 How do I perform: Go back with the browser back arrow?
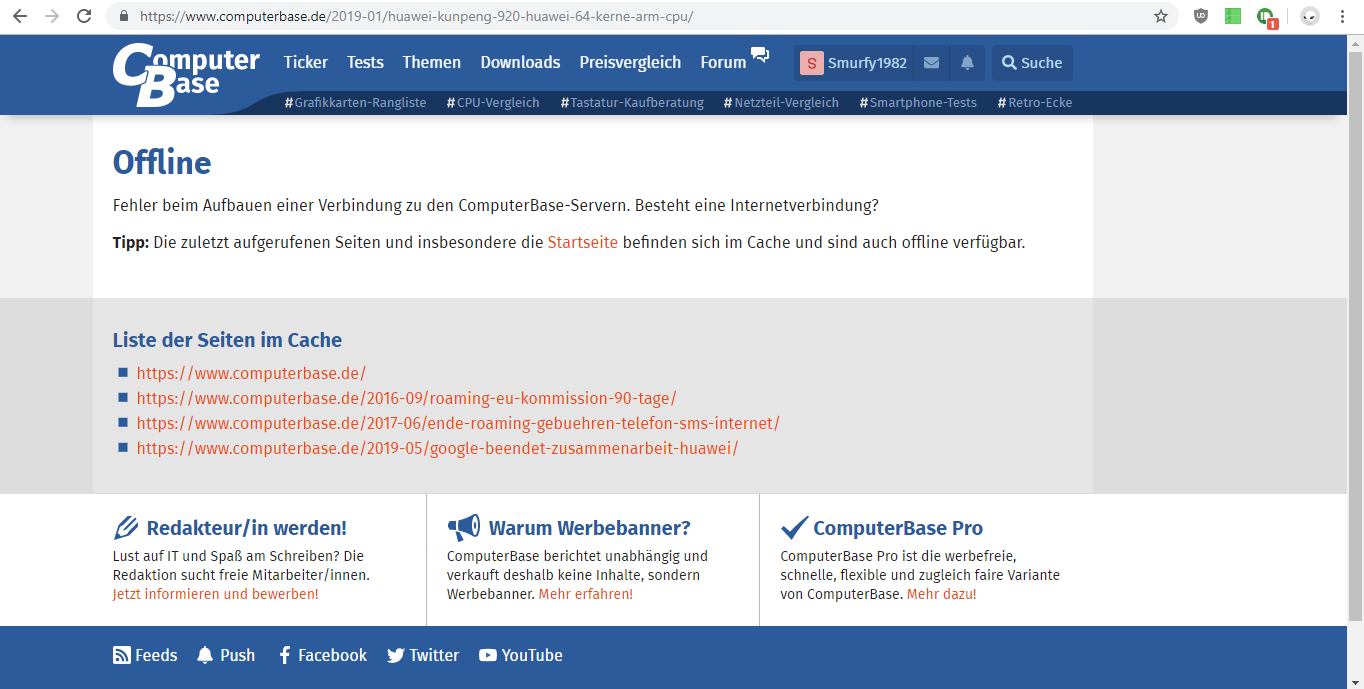[x=20, y=16]
